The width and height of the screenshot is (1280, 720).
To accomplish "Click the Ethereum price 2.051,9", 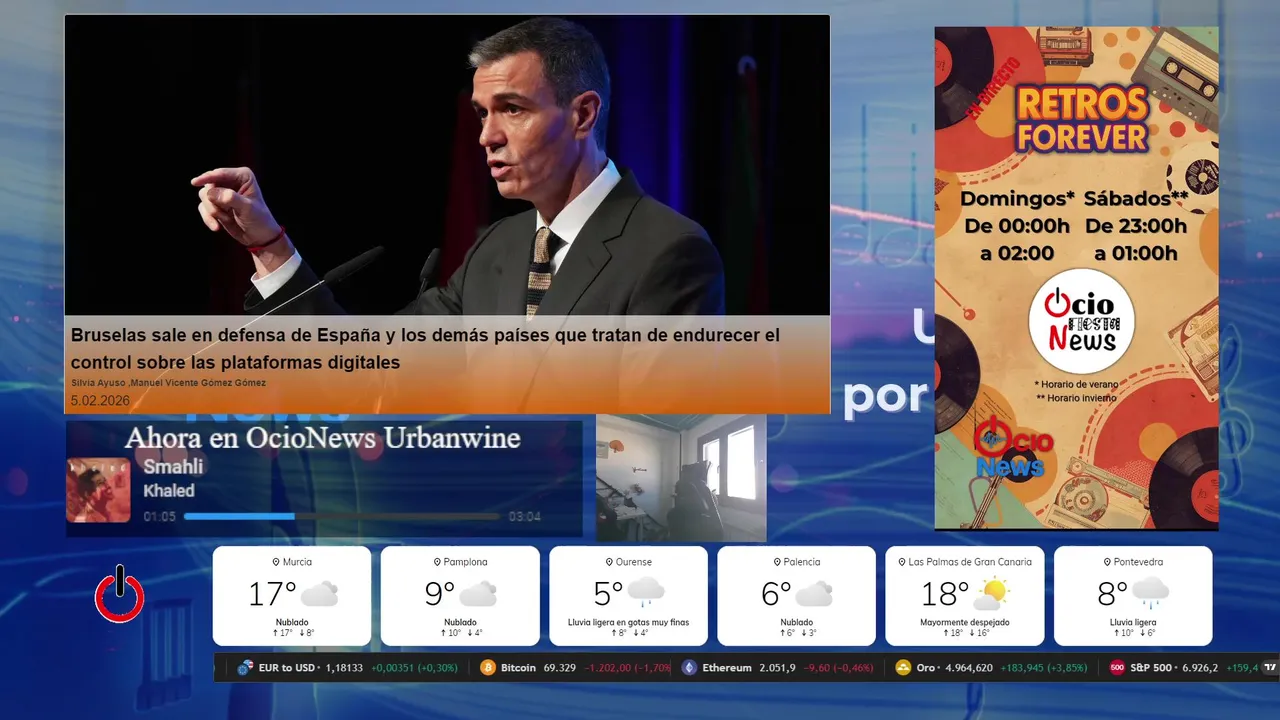I will pyautogui.click(x=777, y=668).
